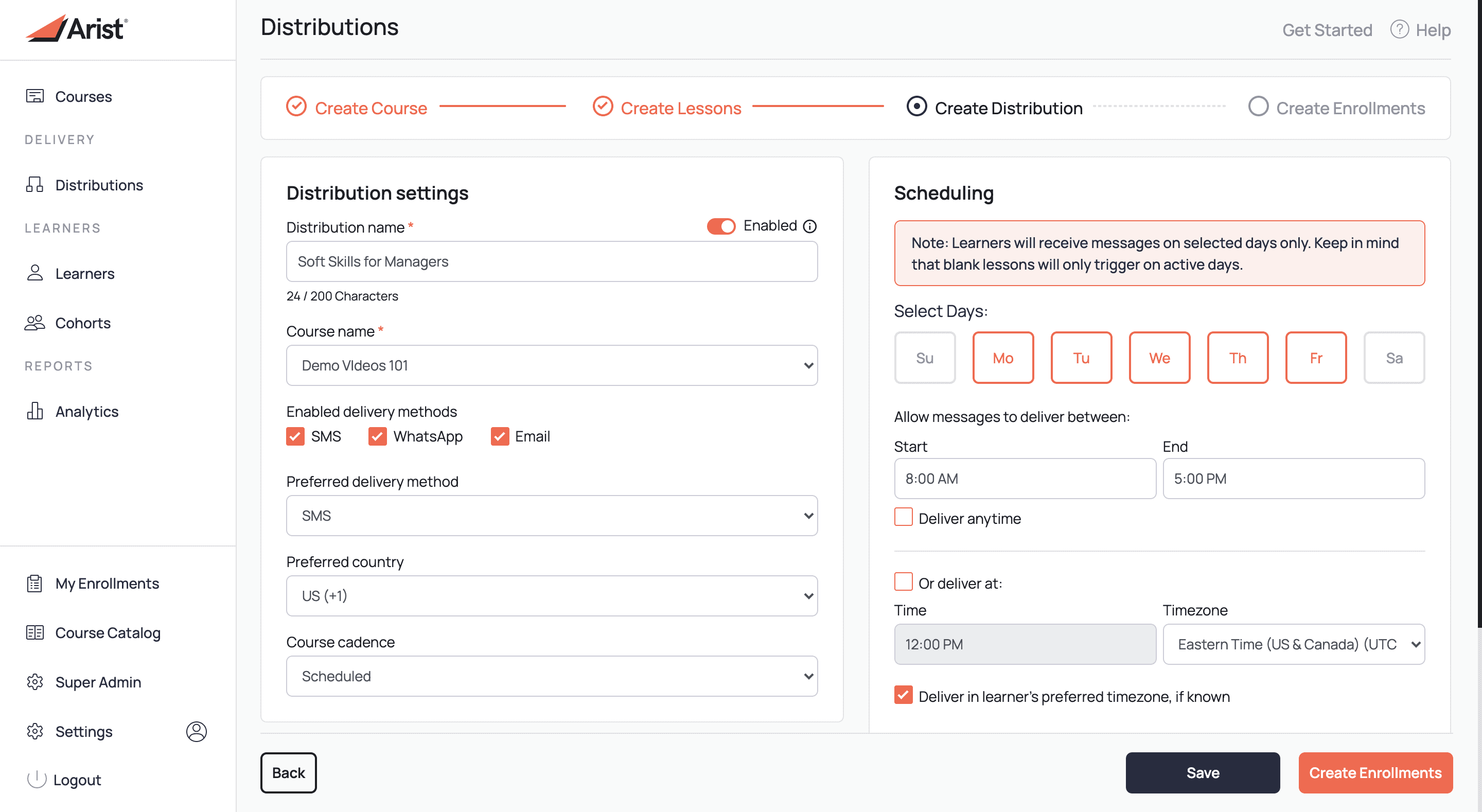Click the Courses icon in sidebar
The width and height of the screenshot is (1482, 812).
[34, 96]
